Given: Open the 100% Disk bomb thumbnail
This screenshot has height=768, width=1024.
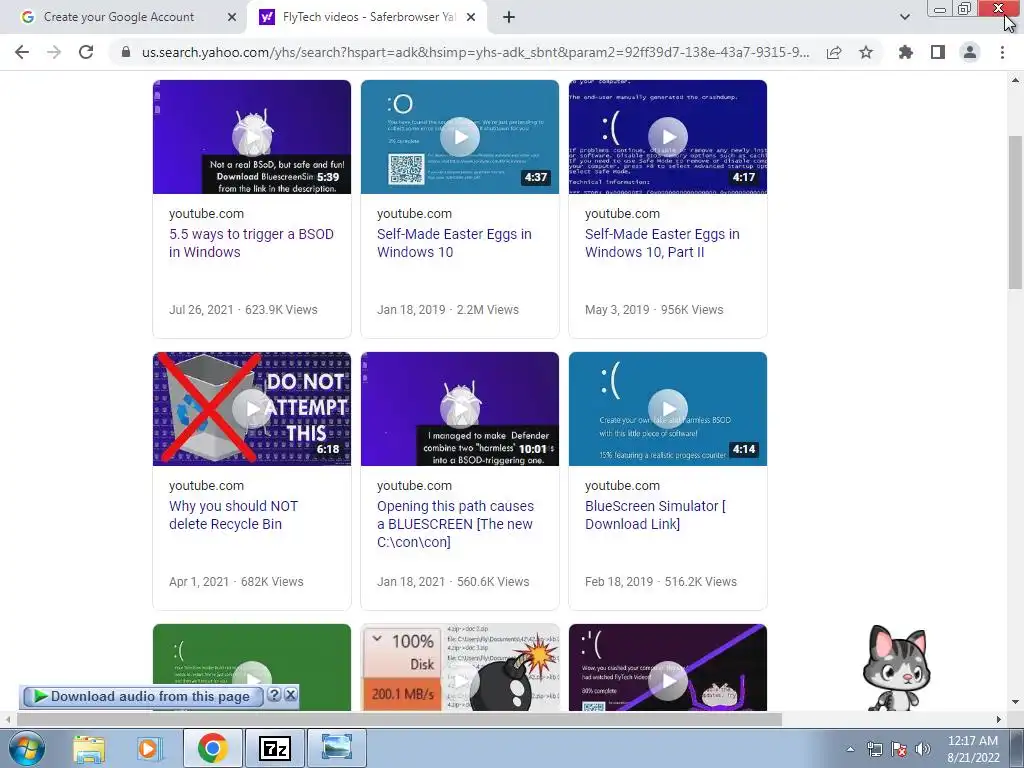Looking at the screenshot, I should [x=460, y=666].
